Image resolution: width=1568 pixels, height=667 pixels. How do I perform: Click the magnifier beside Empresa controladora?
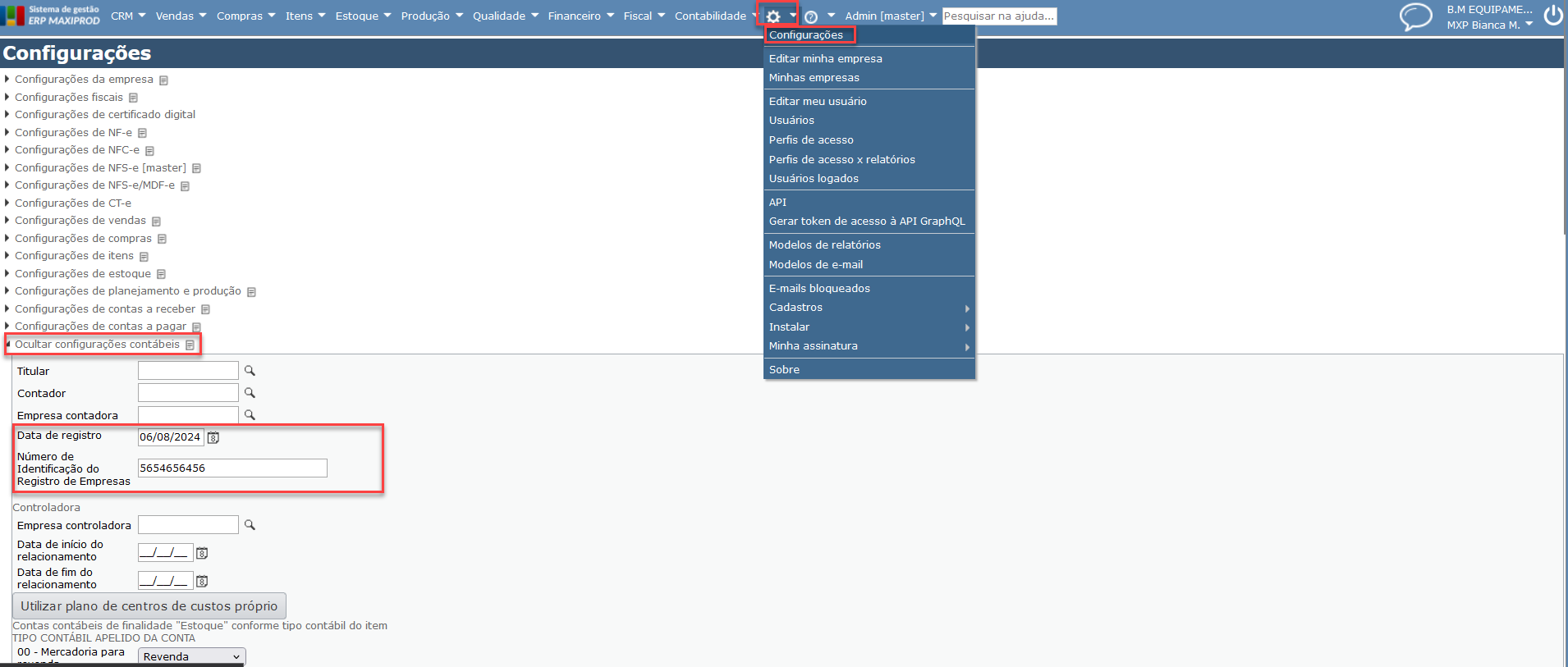[250, 525]
